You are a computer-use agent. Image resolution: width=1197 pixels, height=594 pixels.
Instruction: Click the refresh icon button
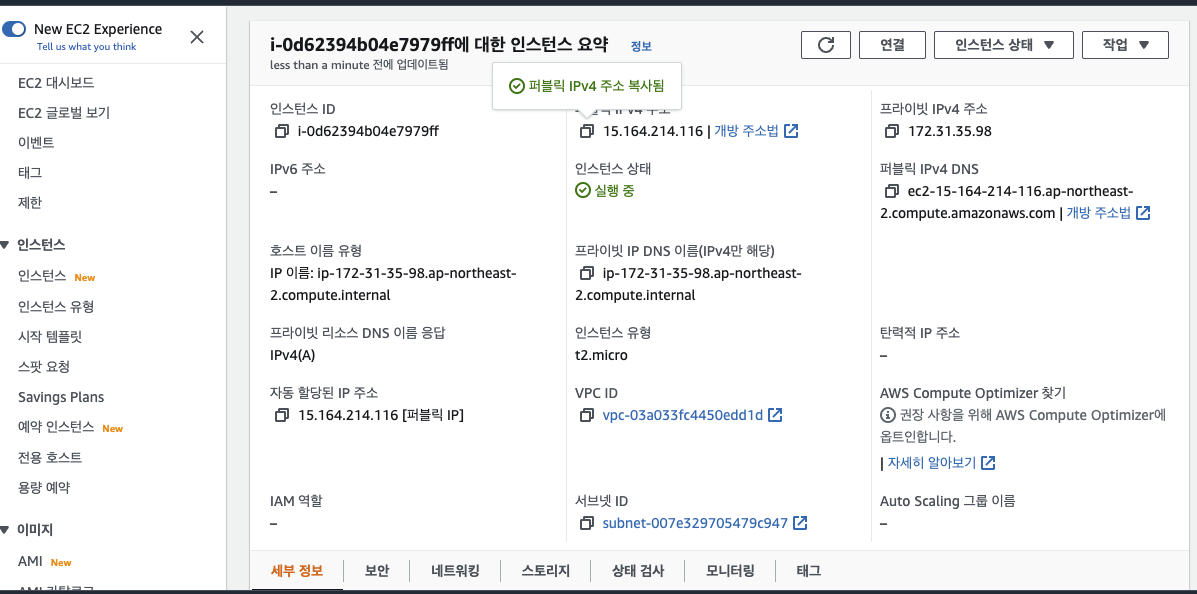coord(826,45)
